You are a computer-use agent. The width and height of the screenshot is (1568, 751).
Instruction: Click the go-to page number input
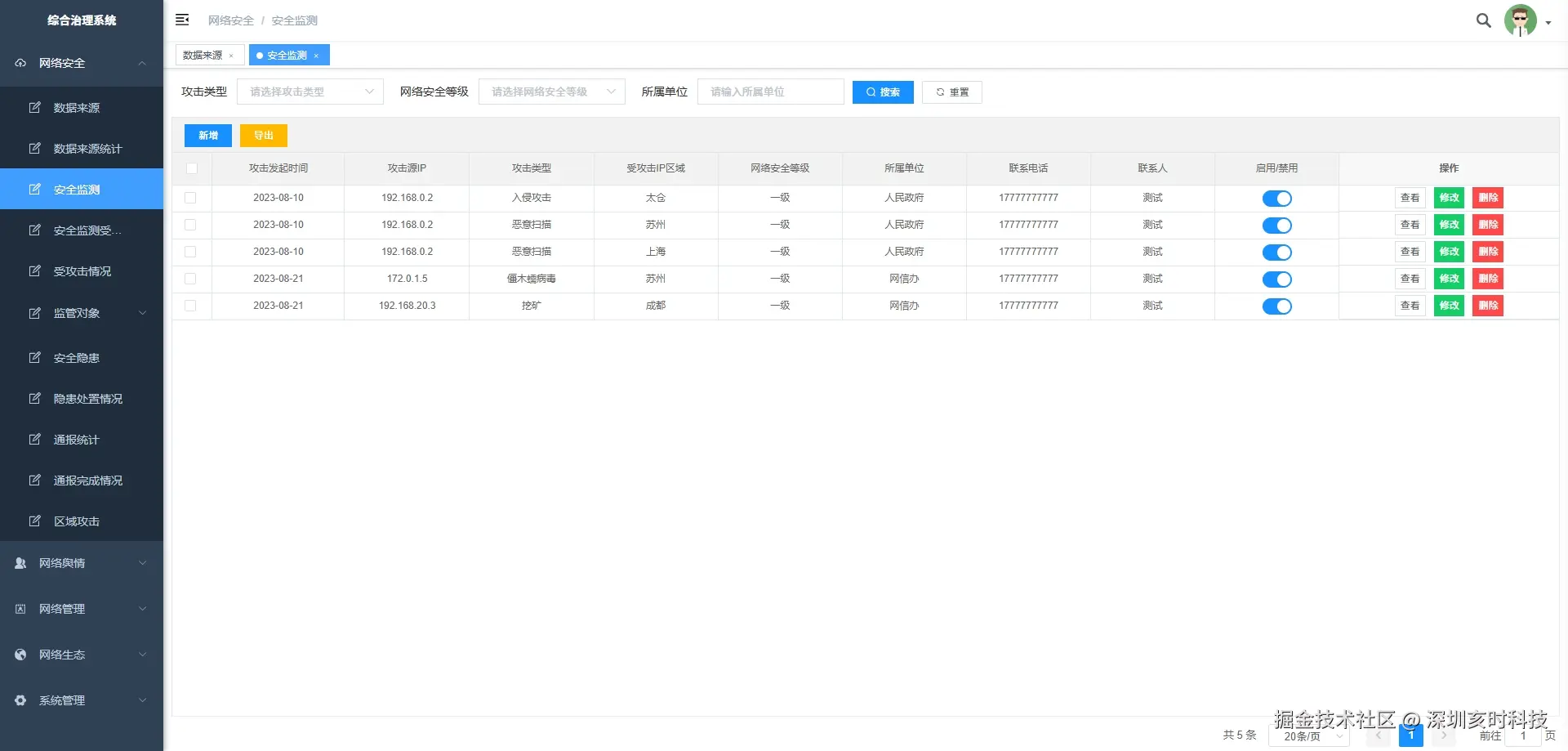1523,735
